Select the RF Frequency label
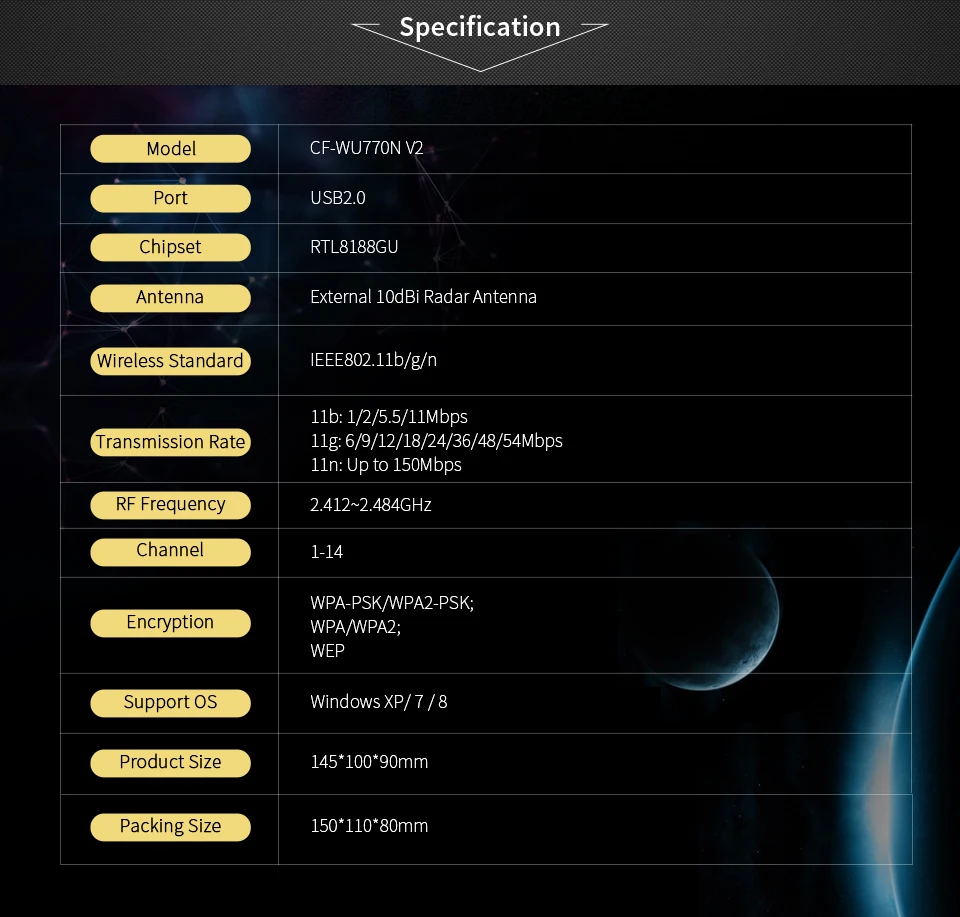960x917 pixels. tap(170, 505)
